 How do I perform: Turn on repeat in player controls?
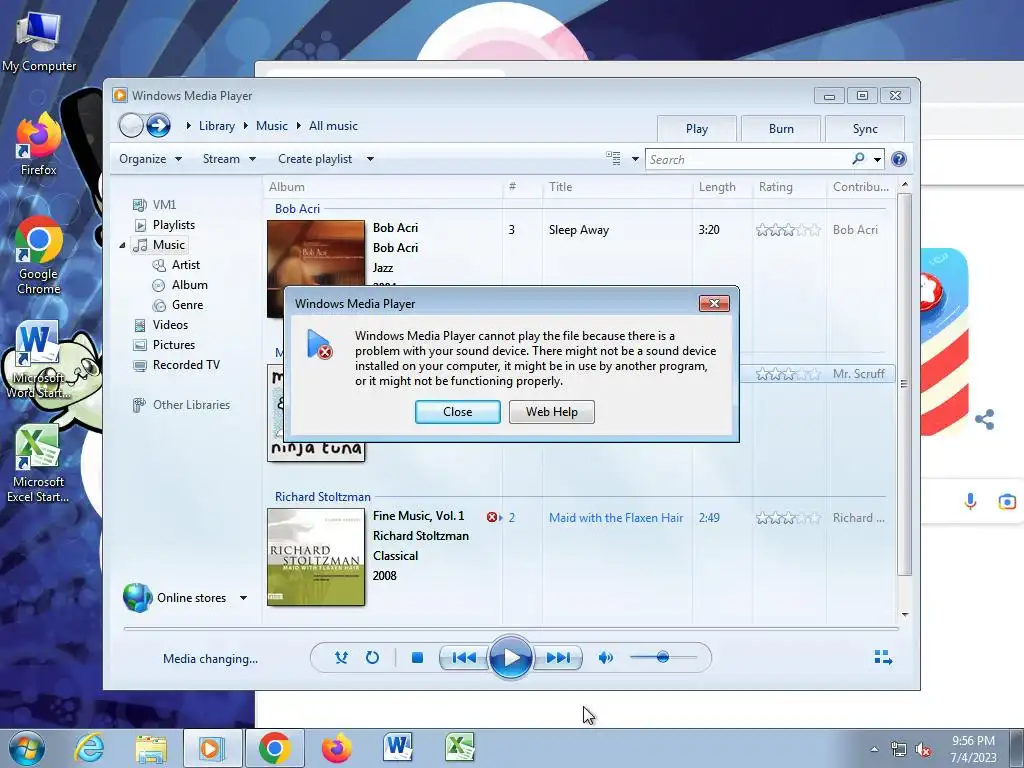pos(372,658)
